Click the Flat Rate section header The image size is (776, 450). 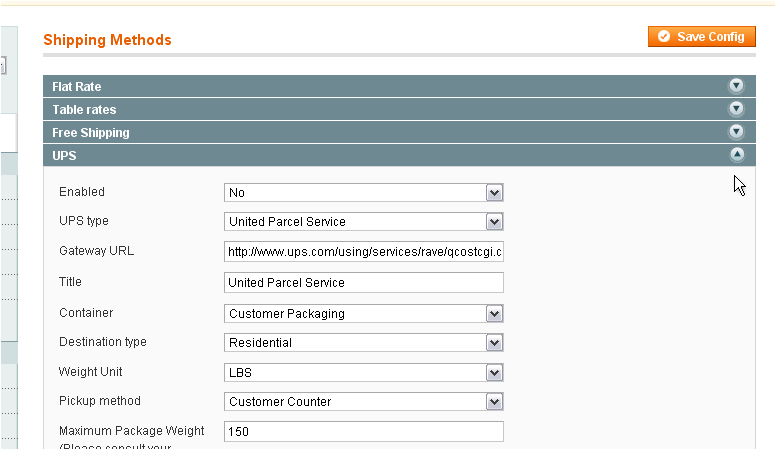point(399,86)
